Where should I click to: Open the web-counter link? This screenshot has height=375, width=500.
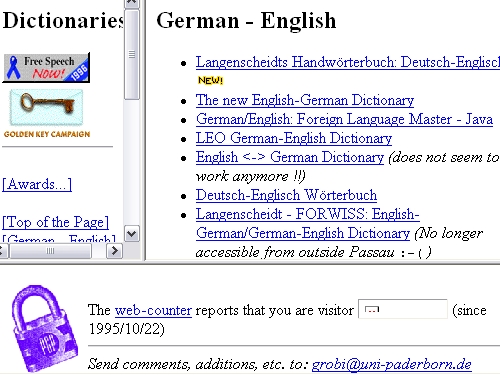[153, 310]
